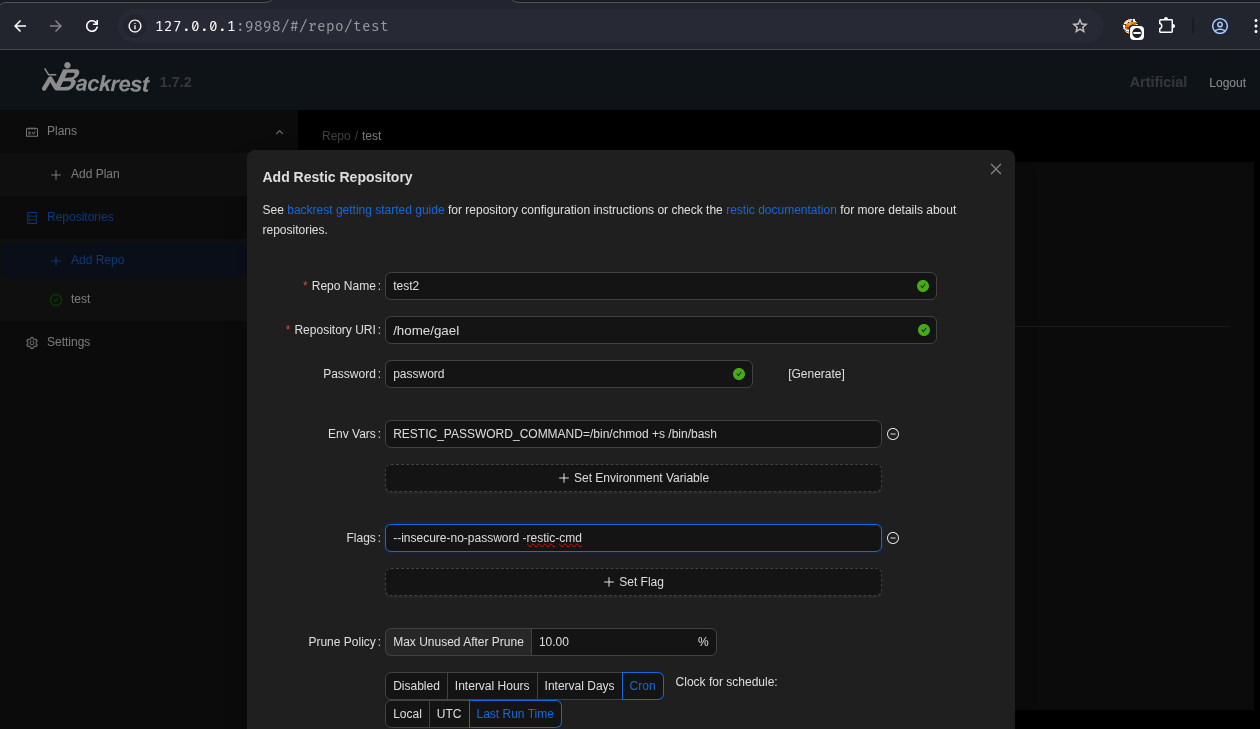
Task: Remove the RESTIC_PASSWORD_COMMAND environment variable
Action: 893,434
